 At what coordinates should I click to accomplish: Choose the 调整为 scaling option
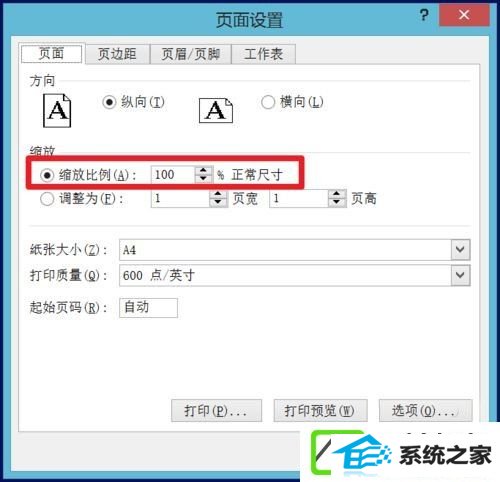point(47,199)
